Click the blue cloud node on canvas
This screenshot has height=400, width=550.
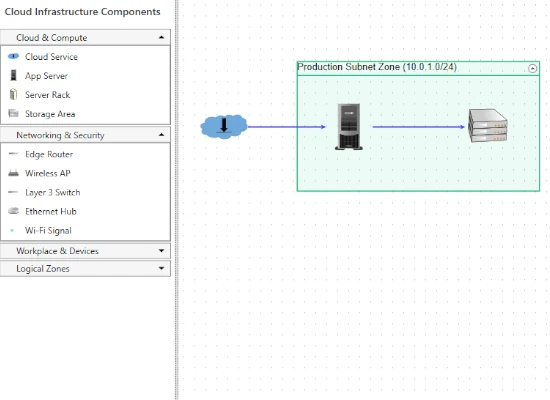tap(224, 126)
